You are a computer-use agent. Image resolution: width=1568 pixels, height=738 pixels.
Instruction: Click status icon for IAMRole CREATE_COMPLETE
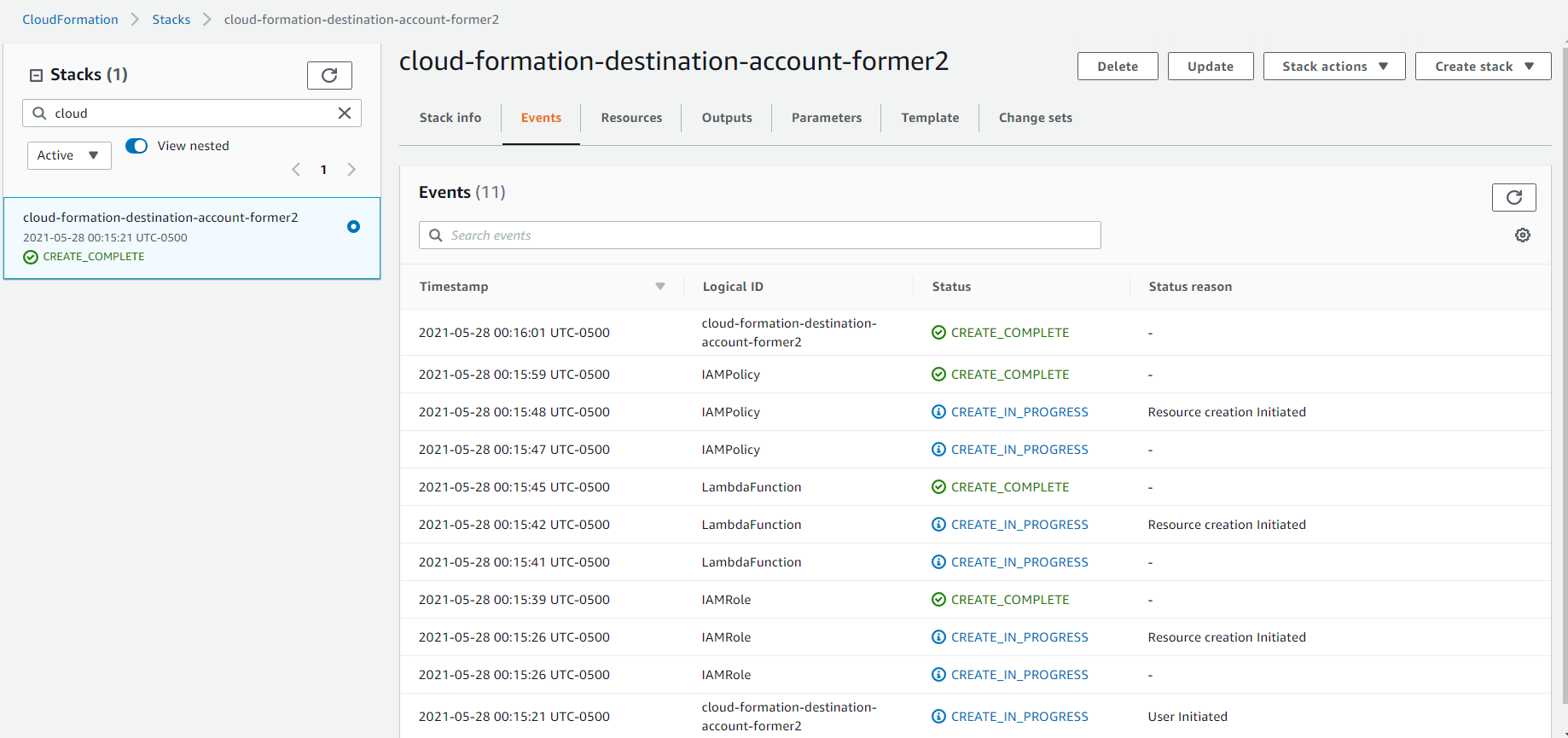(938, 600)
